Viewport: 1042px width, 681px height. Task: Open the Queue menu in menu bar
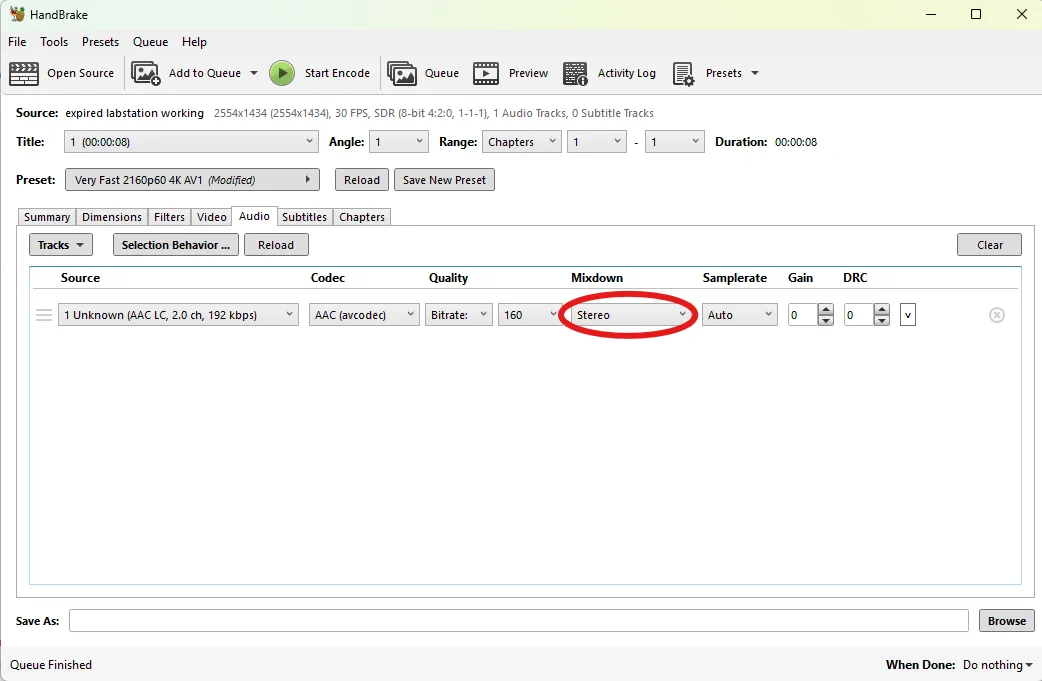(150, 42)
